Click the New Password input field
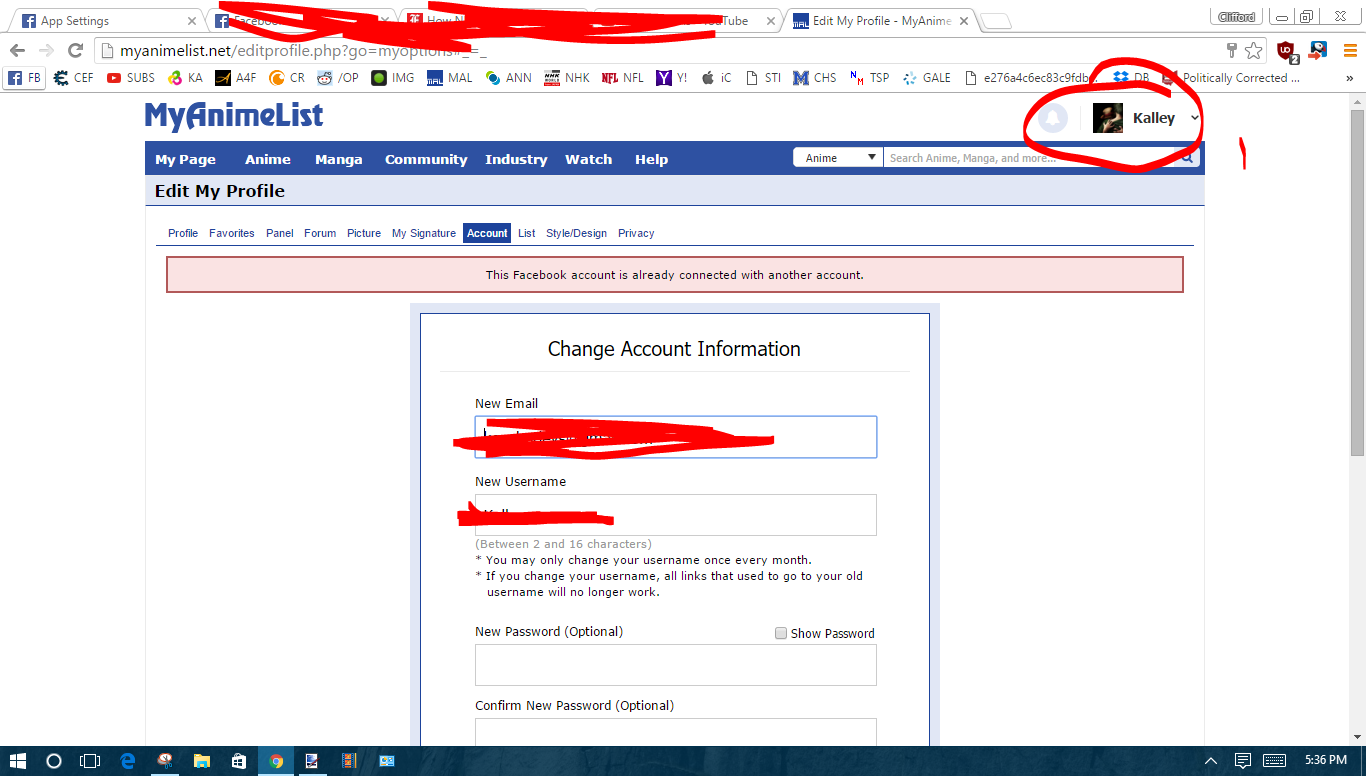The width and height of the screenshot is (1366, 776). (x=675, y=665)
